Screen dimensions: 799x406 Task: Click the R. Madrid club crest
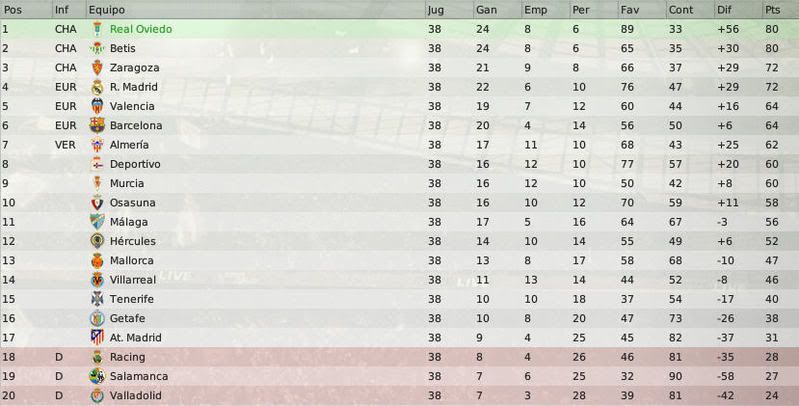(x=97, y=87)
